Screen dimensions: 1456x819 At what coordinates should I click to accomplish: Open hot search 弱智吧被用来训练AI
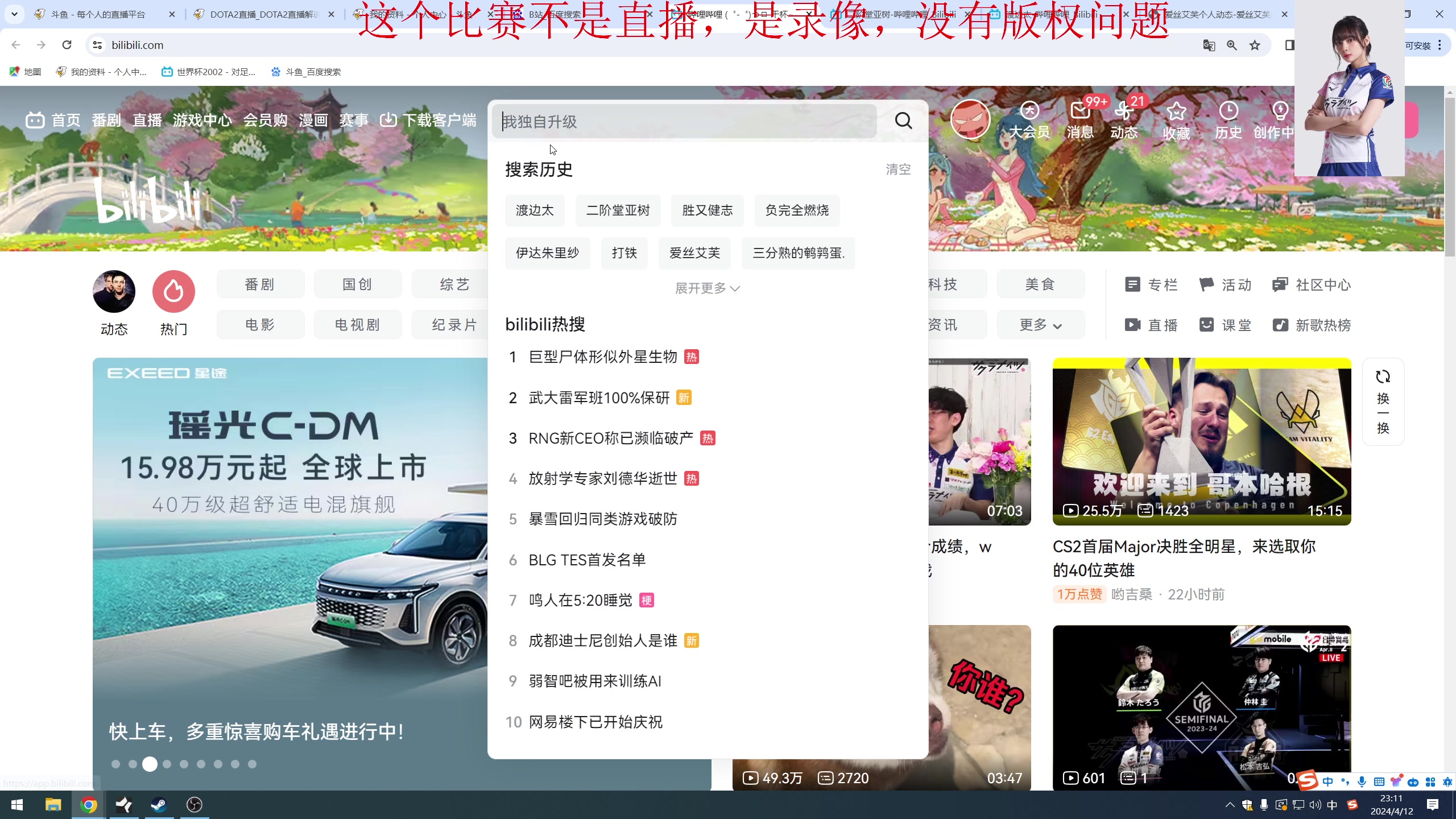pos(595,681)
